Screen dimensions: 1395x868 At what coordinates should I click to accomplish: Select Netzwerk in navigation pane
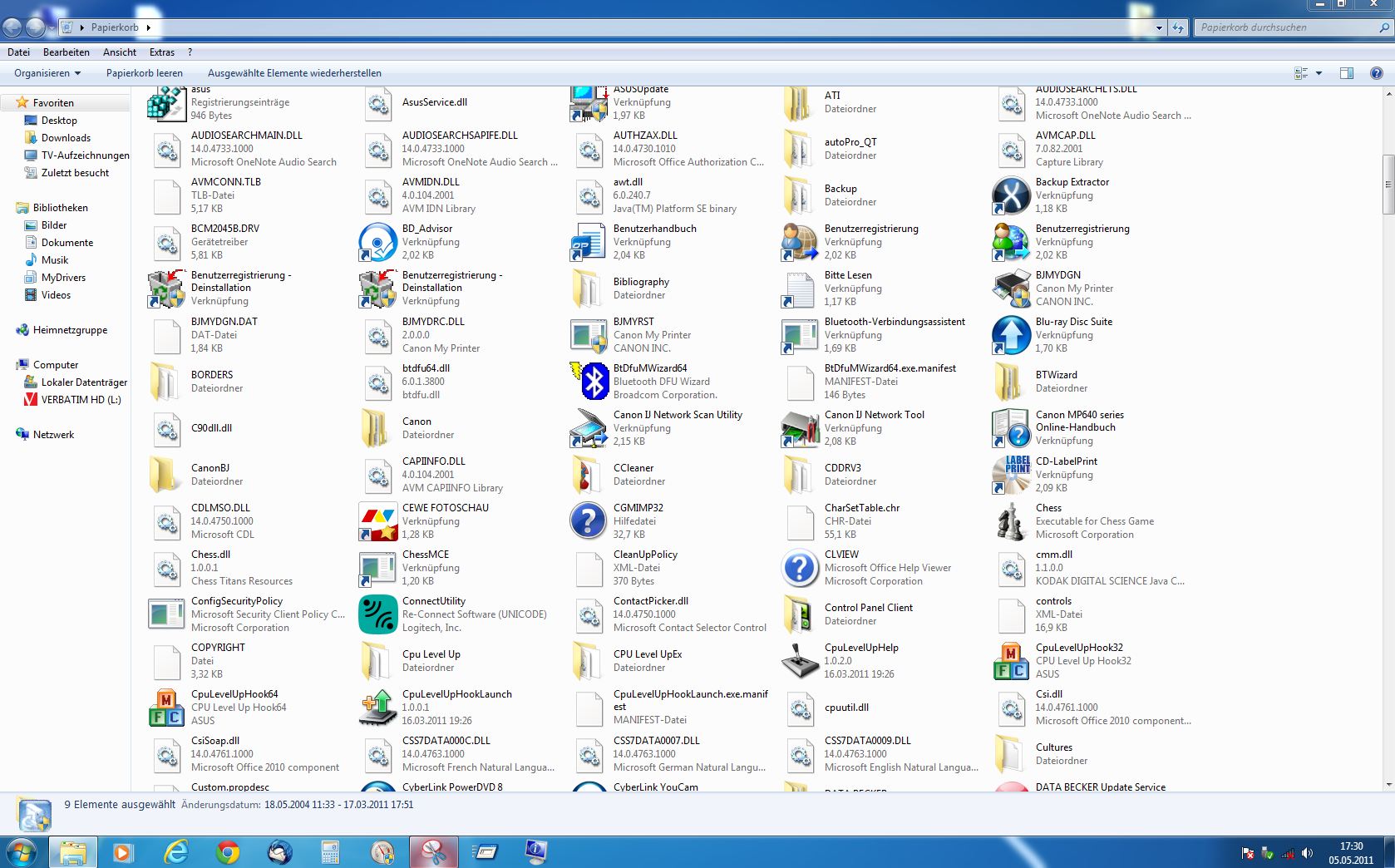(53, 435)
